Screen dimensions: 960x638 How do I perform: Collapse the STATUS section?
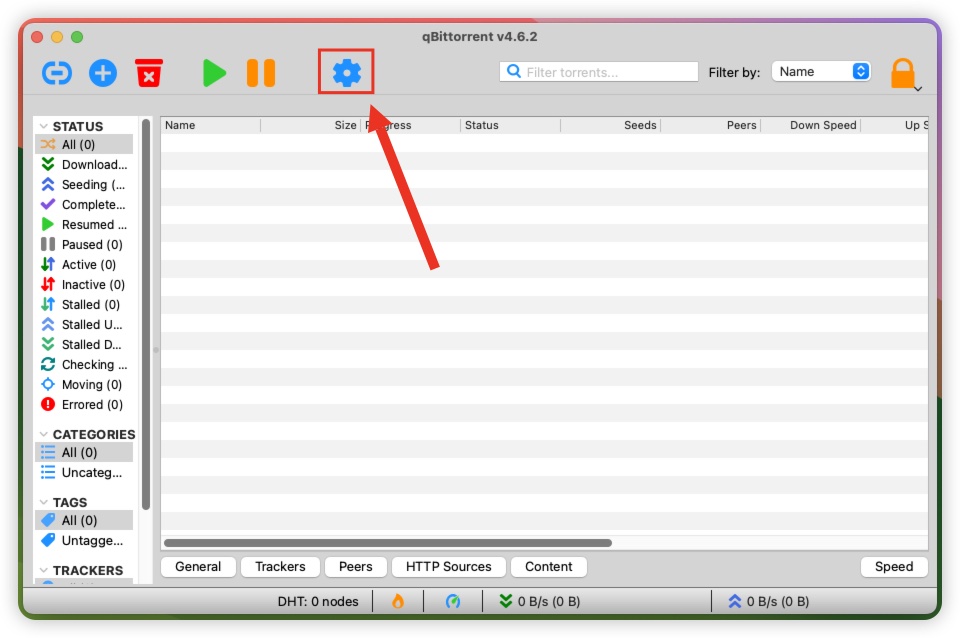tap(43, 126)
